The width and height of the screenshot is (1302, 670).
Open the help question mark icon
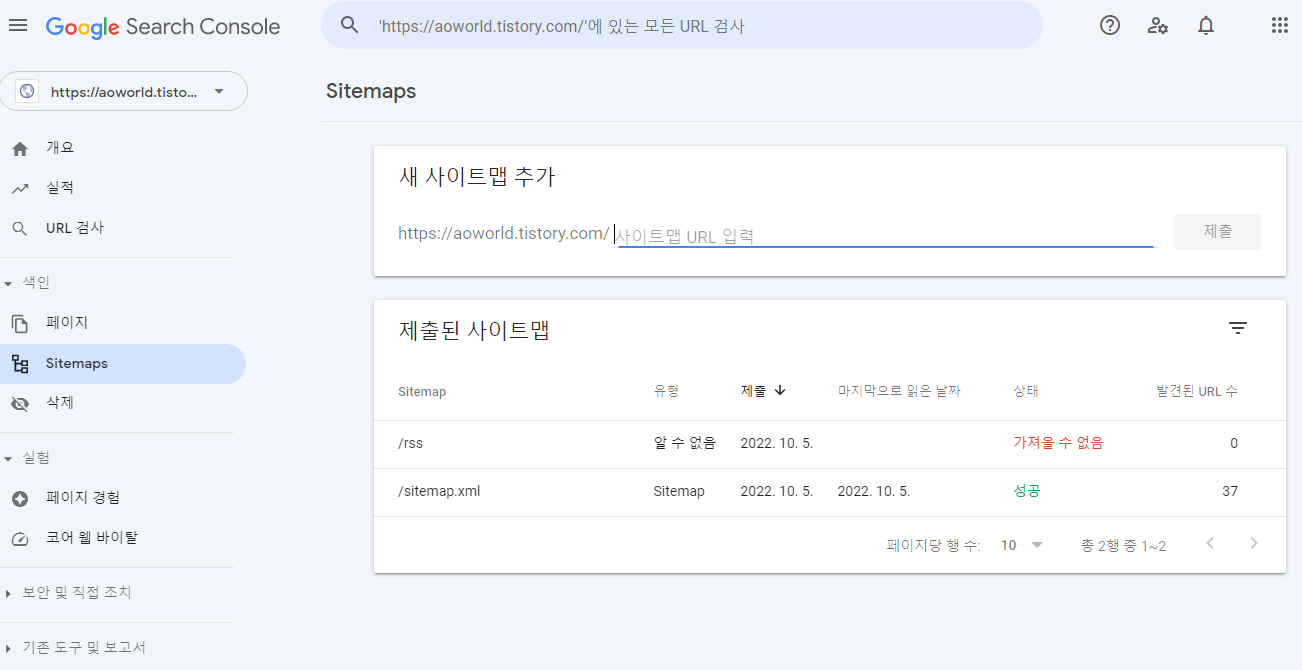pyautogui.click(x=1110, y=26)
